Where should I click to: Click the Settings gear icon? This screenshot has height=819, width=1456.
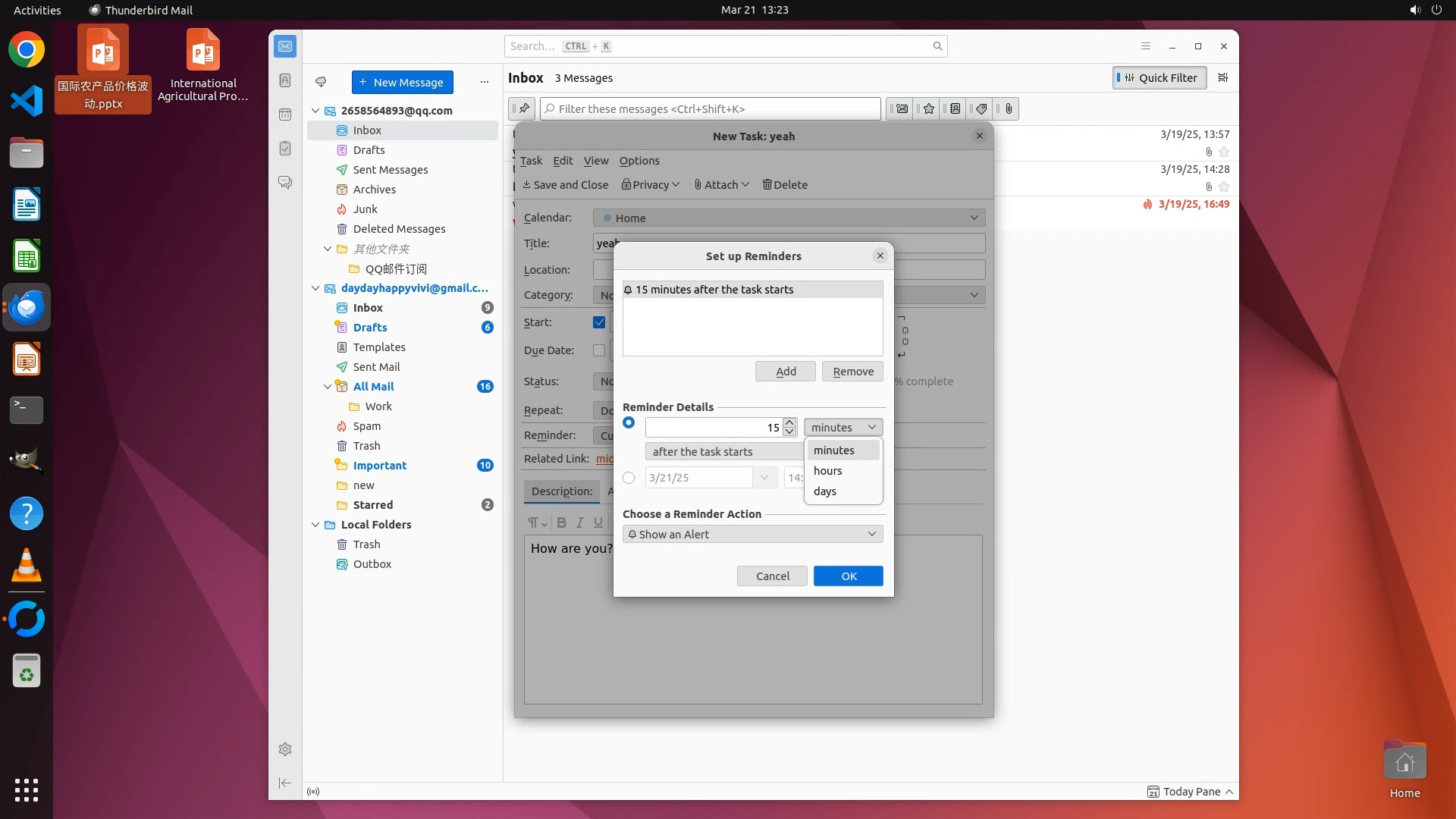tap(285, 749)
